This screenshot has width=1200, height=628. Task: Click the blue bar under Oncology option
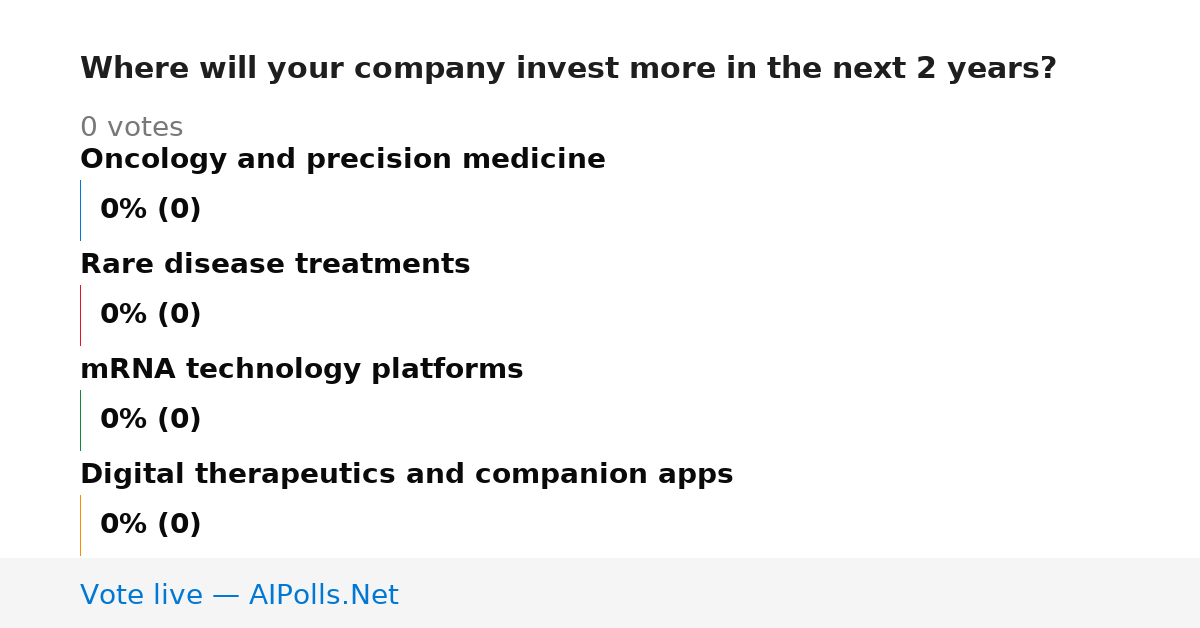(x=80, y=210)
